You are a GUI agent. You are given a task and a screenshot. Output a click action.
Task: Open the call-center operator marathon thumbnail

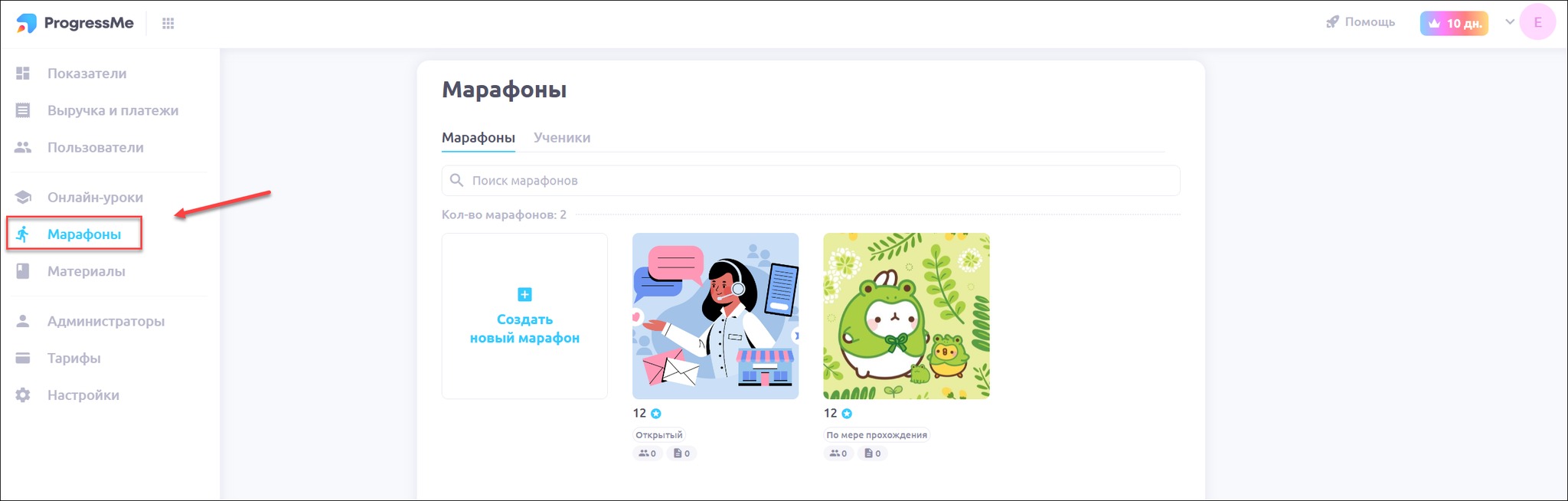(715, 316)
